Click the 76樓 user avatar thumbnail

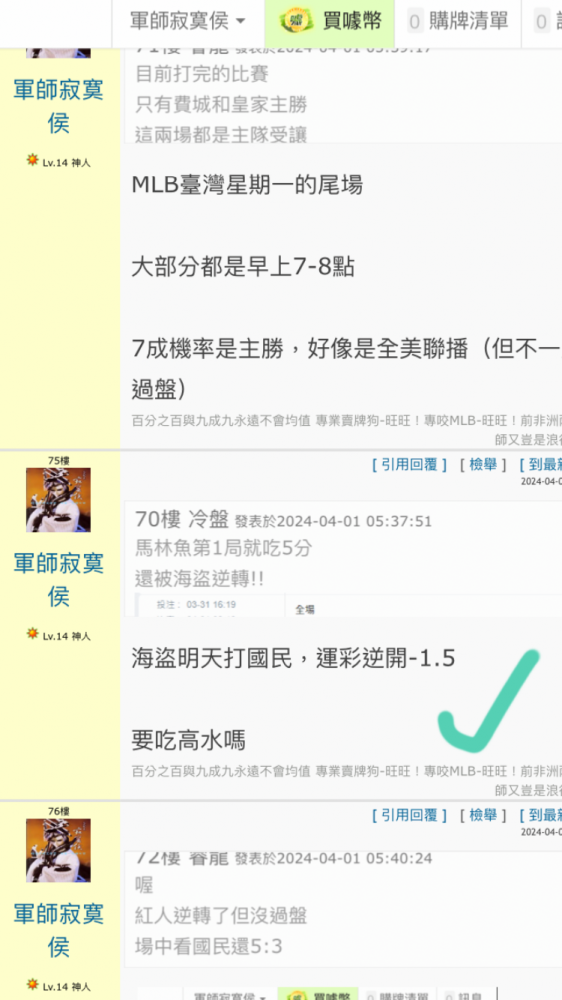(58, 851)
